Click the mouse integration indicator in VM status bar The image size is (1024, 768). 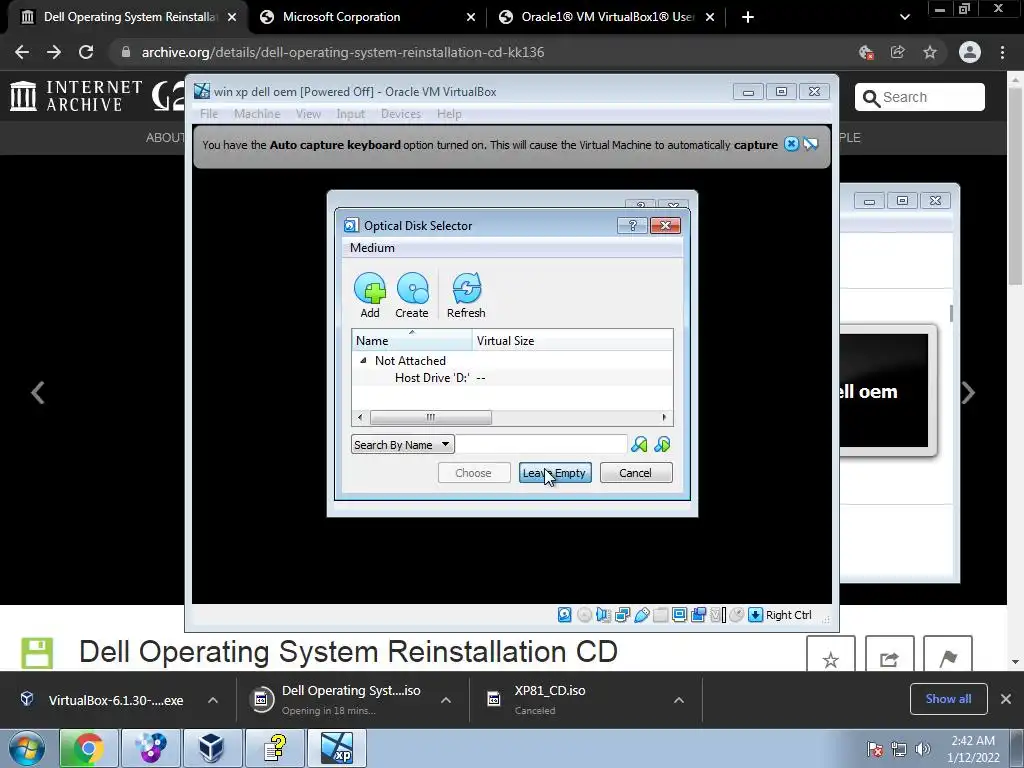pos(737,615)
